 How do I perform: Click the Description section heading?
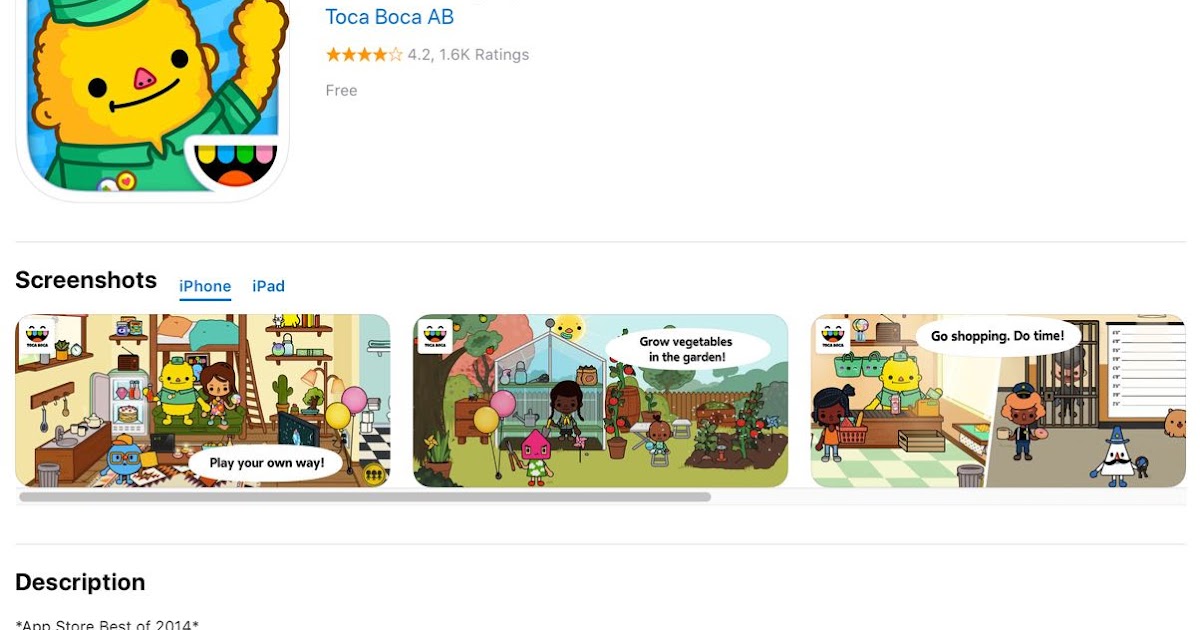coord(80,582)
